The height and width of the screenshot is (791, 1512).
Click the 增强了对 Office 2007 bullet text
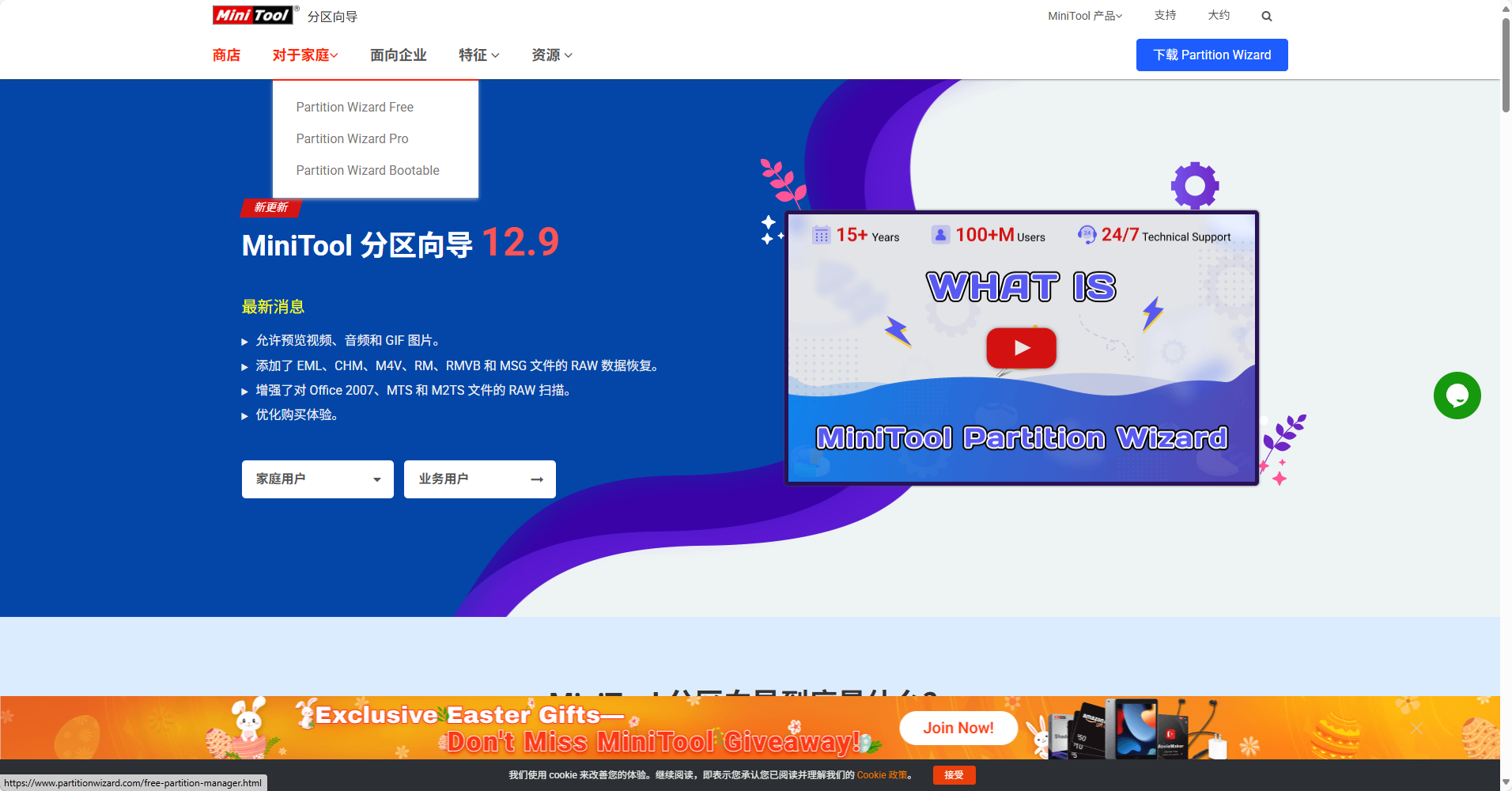(x=414, y=391)
